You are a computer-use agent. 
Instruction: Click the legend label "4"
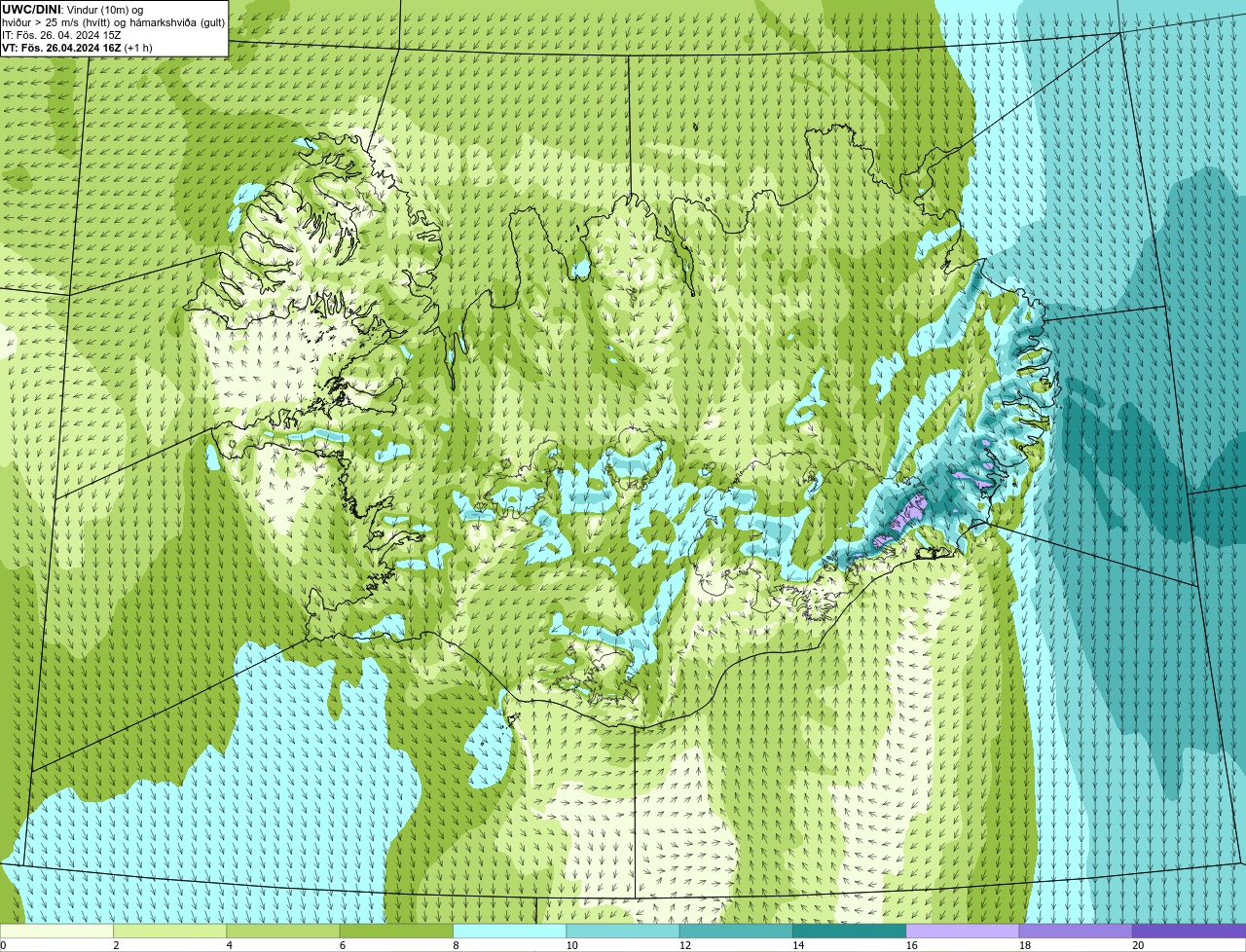[229, 945]
